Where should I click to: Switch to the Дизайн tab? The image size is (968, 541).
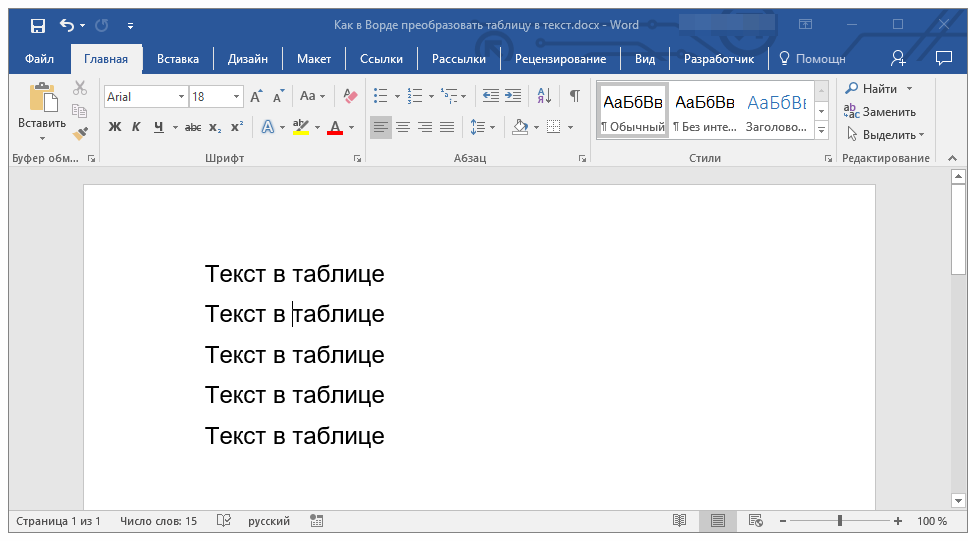tap(248, 59)
